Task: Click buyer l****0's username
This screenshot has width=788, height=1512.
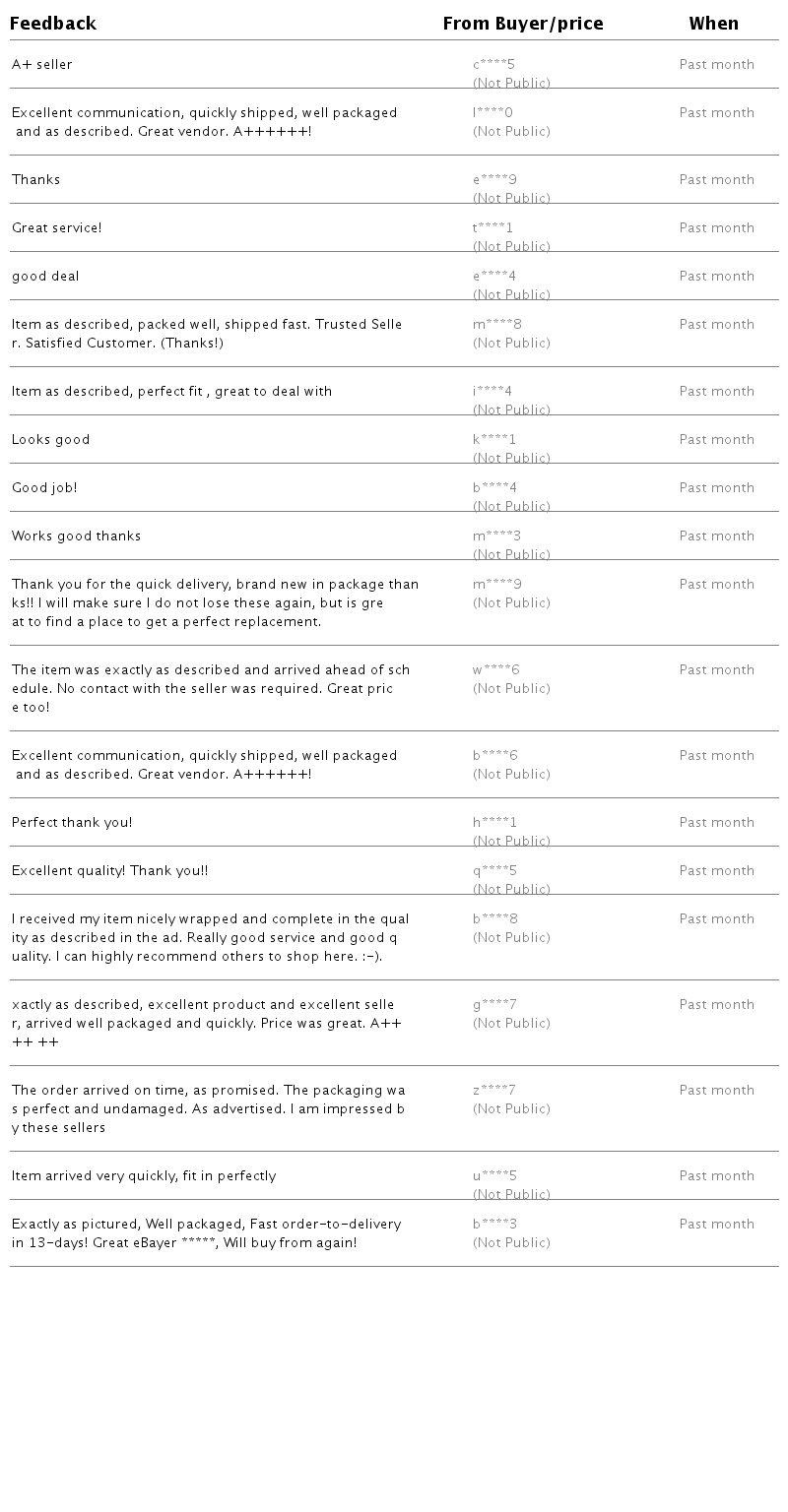Action: [492, 113]
